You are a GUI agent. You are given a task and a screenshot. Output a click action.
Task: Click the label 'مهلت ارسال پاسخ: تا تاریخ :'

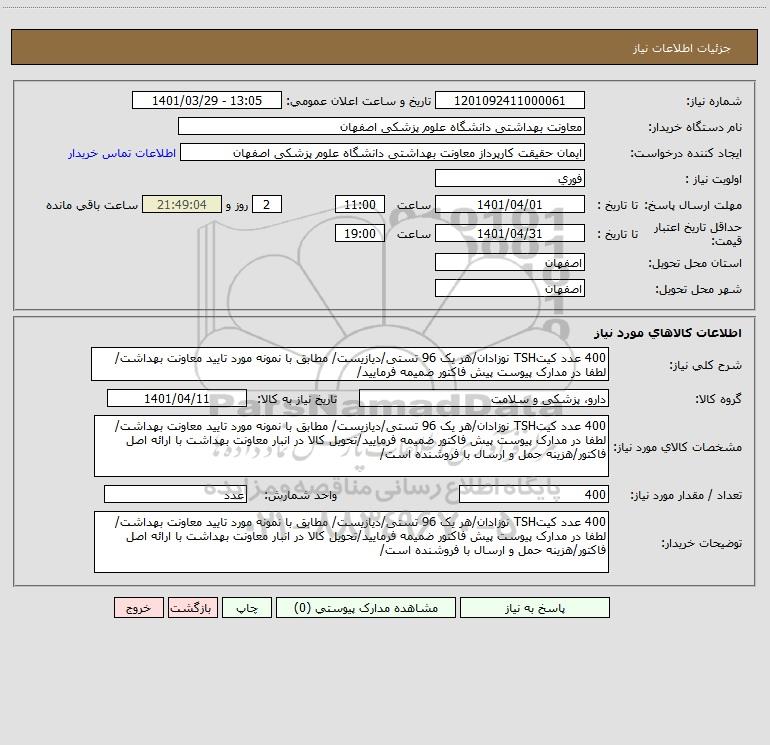pos(670,205)
